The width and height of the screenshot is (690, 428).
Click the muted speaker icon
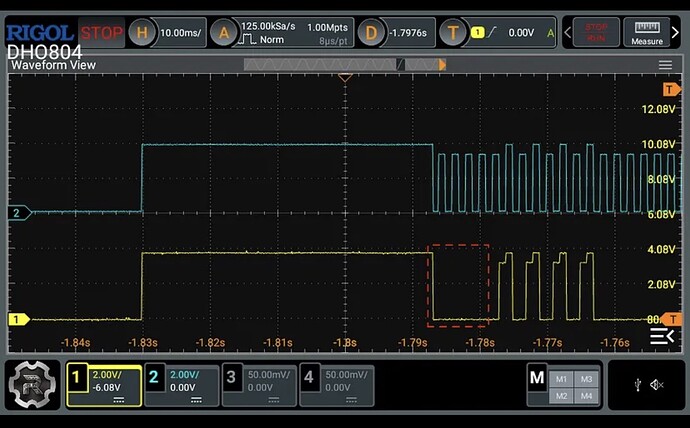coord(656,385)
